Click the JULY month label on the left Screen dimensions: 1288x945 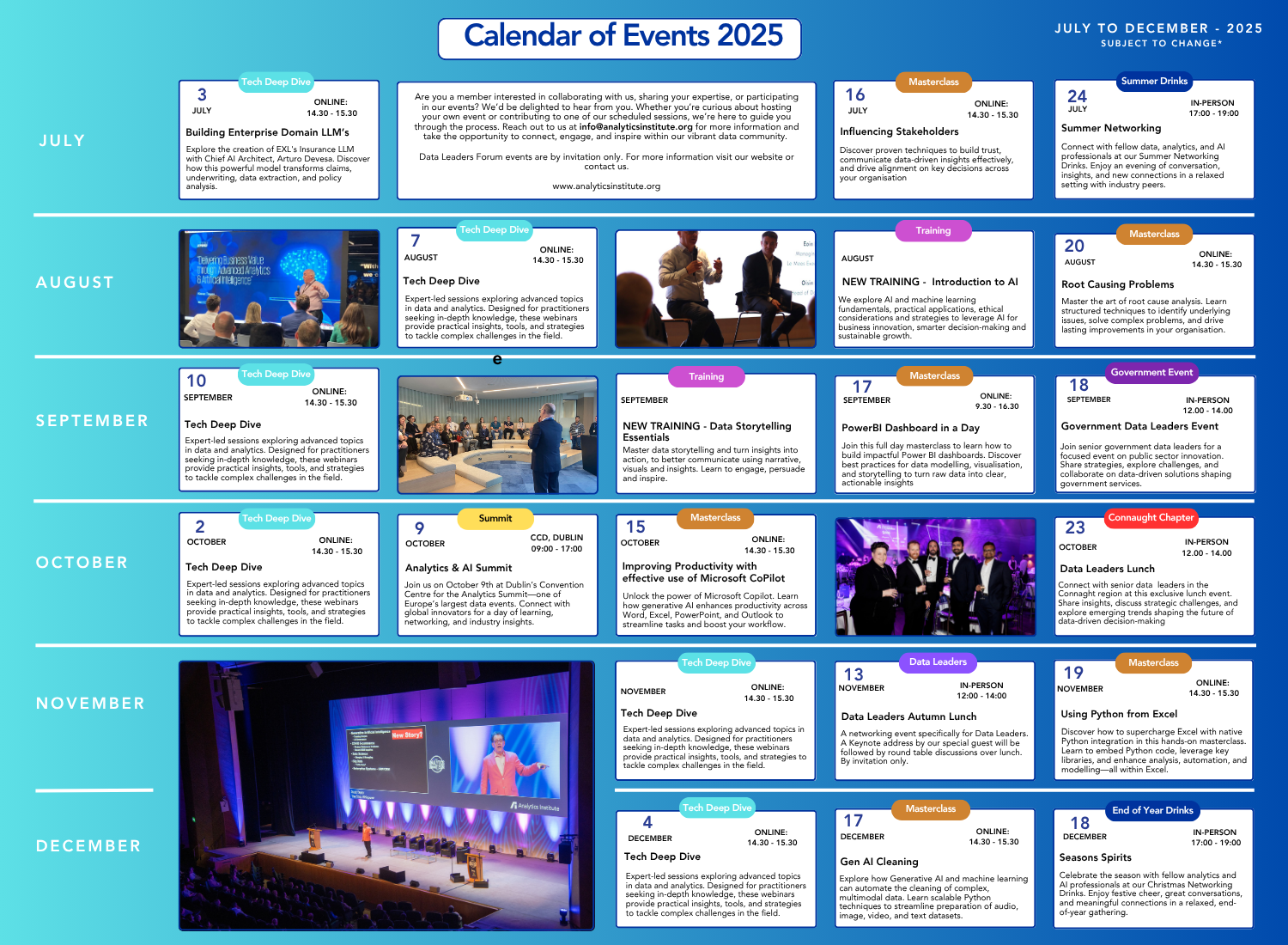point(62,141)
